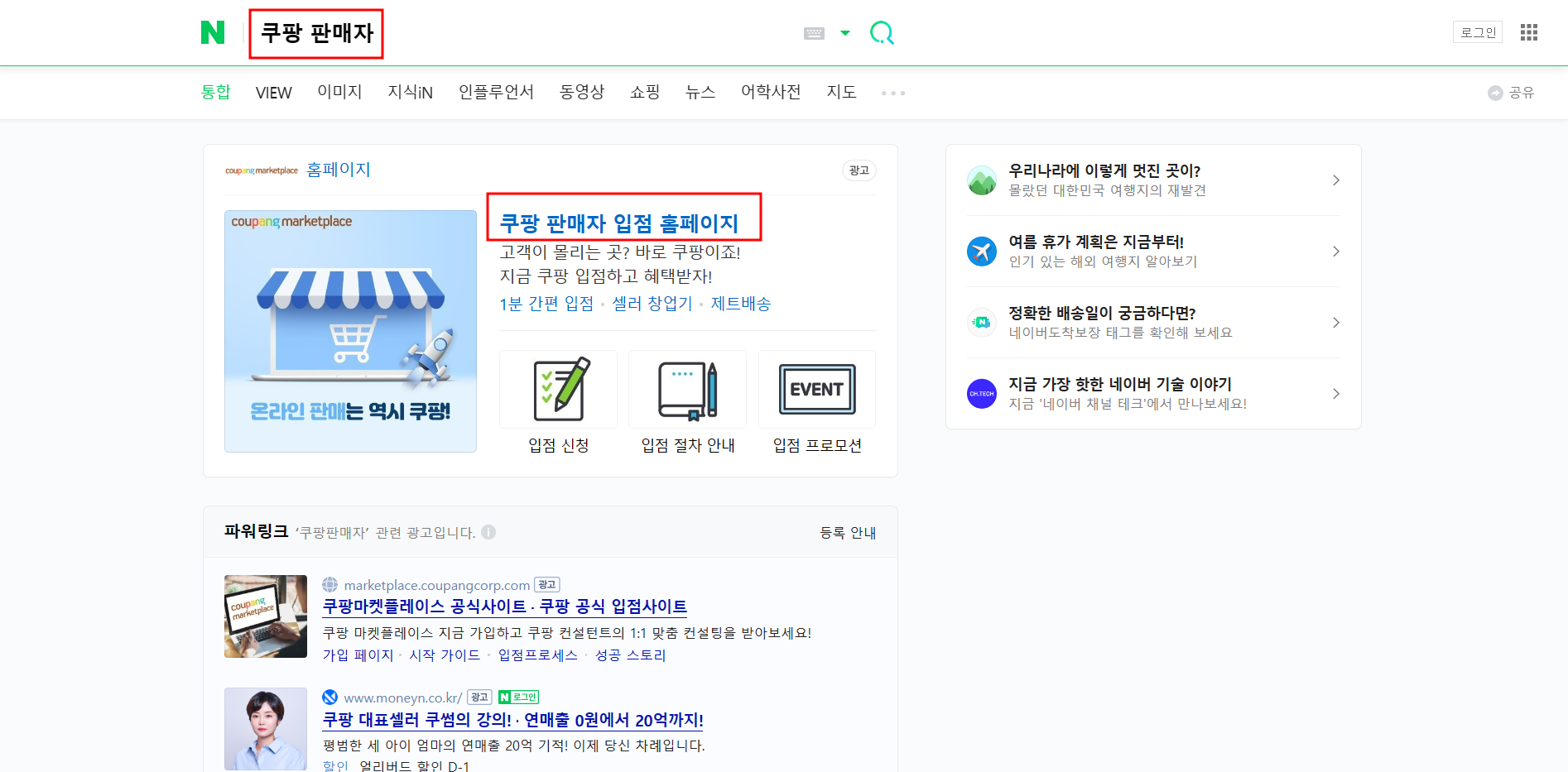Click the green search magnifier icon
This screenshot has width=1568, height=772.
(x=882, y=33)
